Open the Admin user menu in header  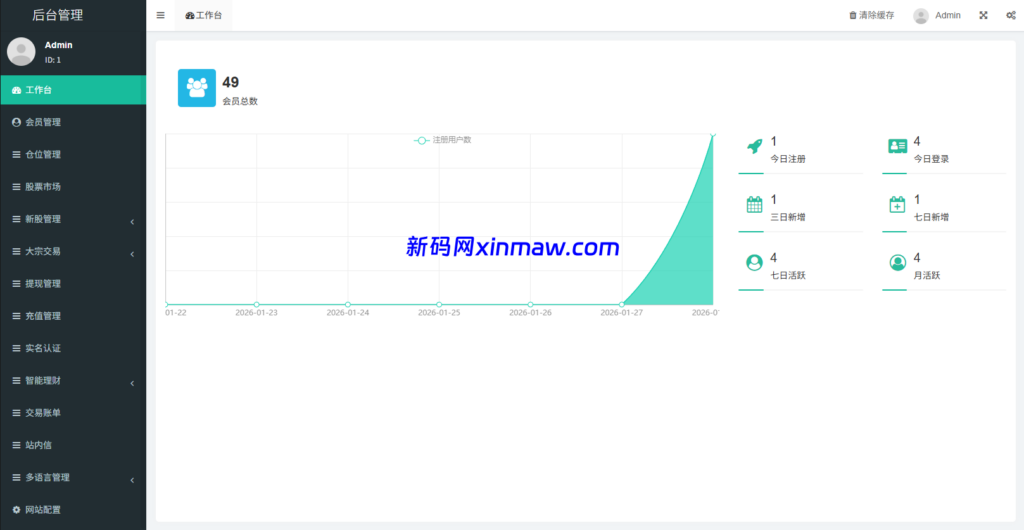click(936, 16)
